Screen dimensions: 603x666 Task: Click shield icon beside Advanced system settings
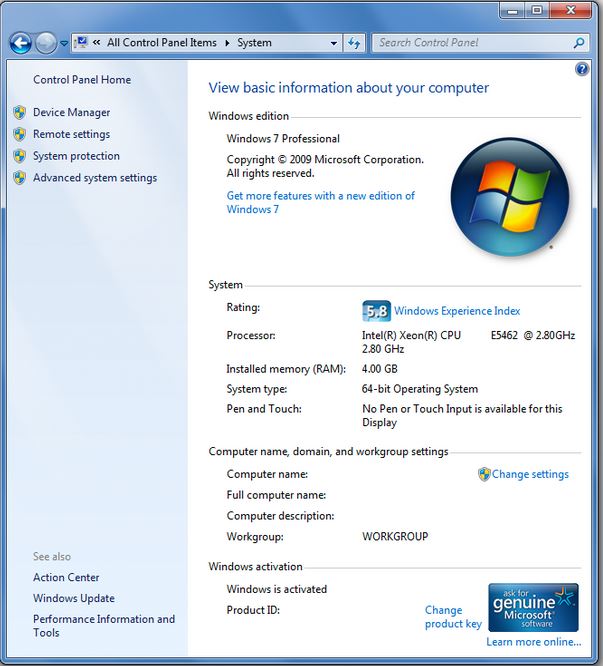(20, 178)
